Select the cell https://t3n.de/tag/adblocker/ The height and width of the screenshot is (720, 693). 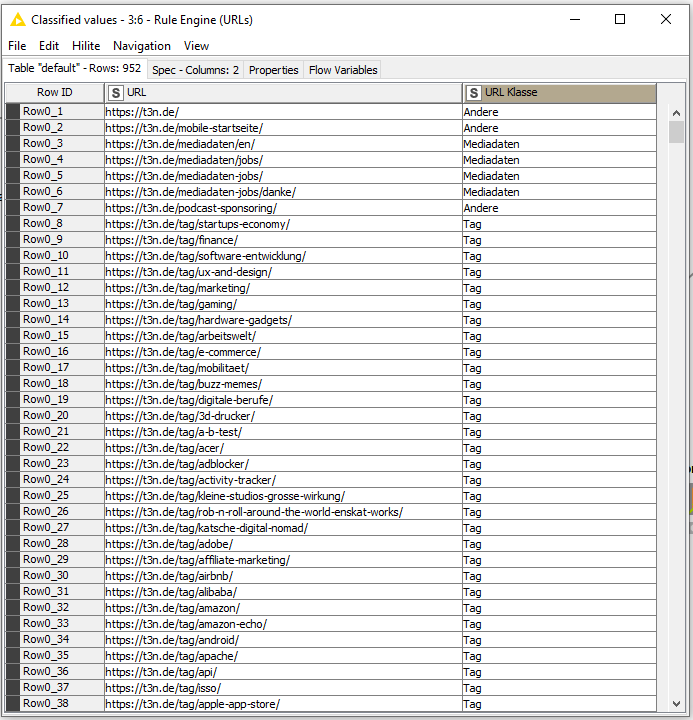[283, 464]
